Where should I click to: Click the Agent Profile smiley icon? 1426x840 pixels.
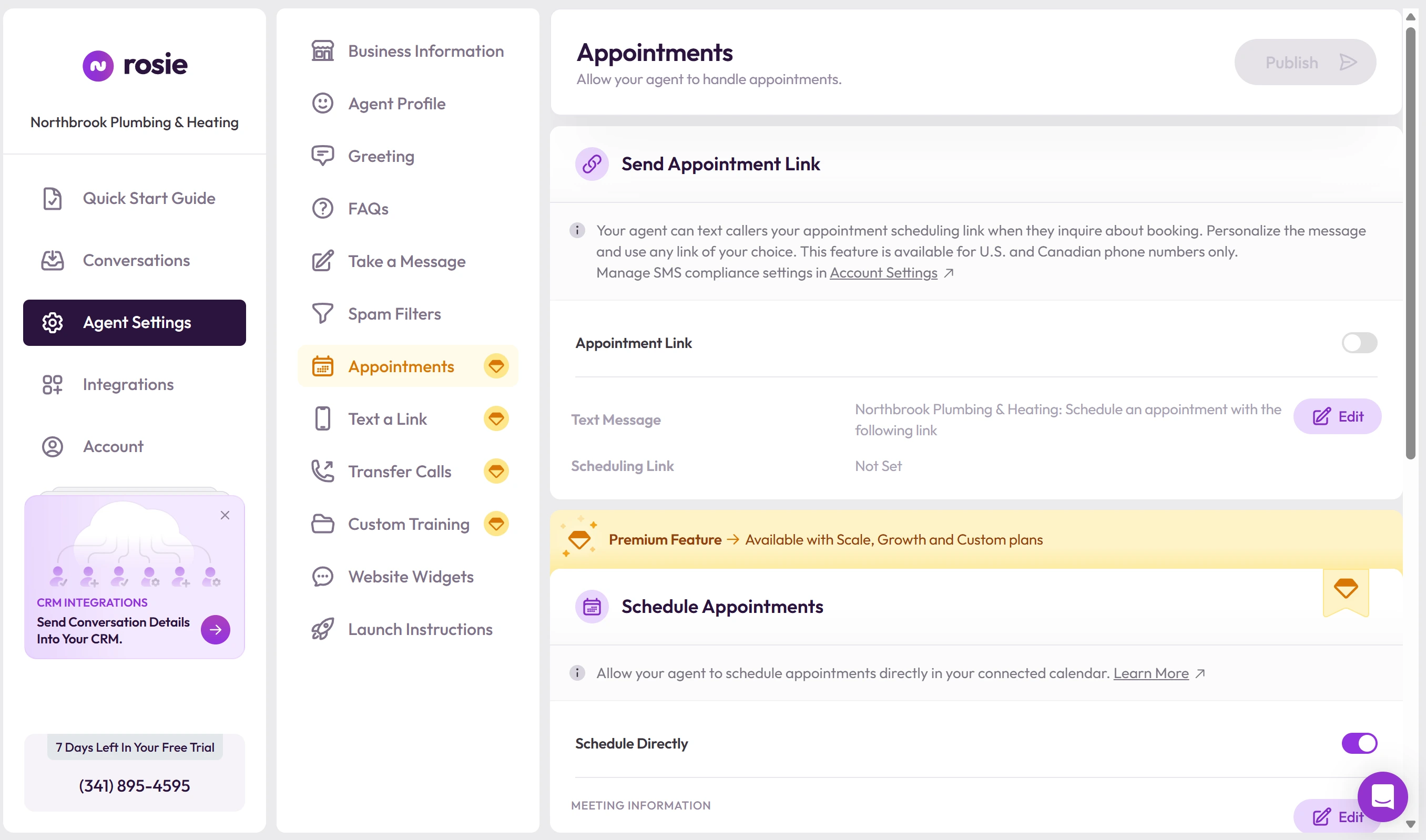tap(323, 104)
